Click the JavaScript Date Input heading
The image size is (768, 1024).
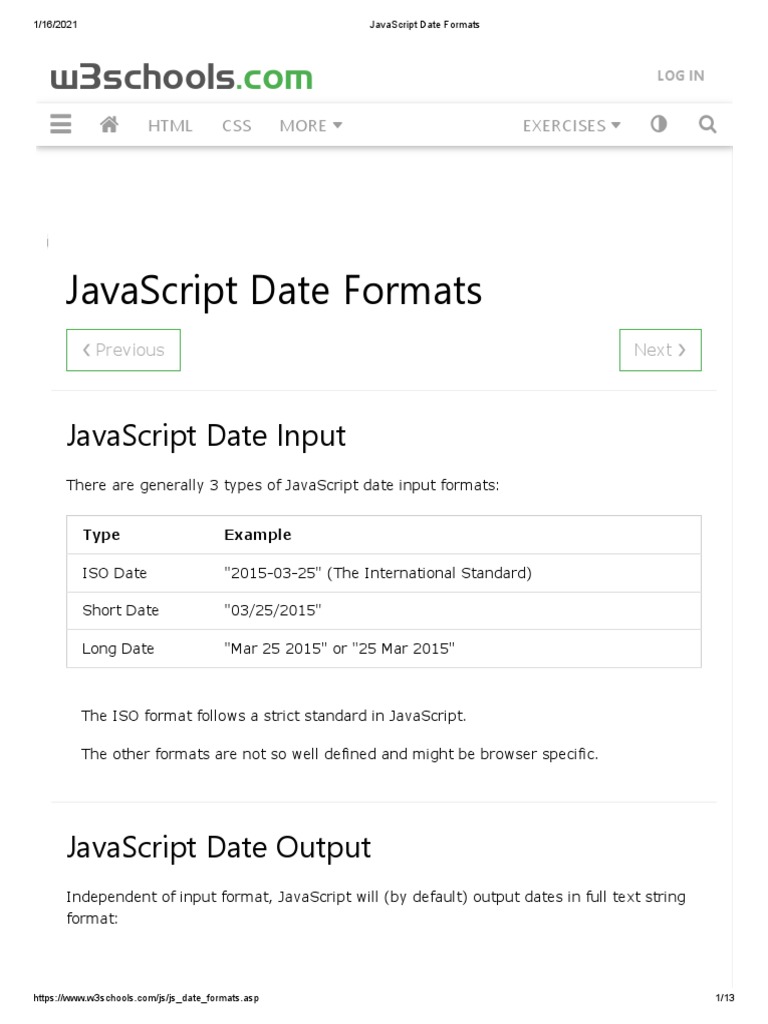[x=206, y=436]
